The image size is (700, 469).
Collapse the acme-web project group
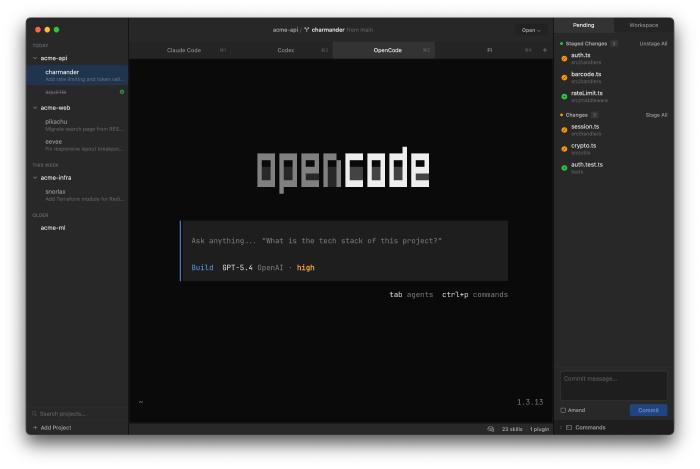pos(35,107)
